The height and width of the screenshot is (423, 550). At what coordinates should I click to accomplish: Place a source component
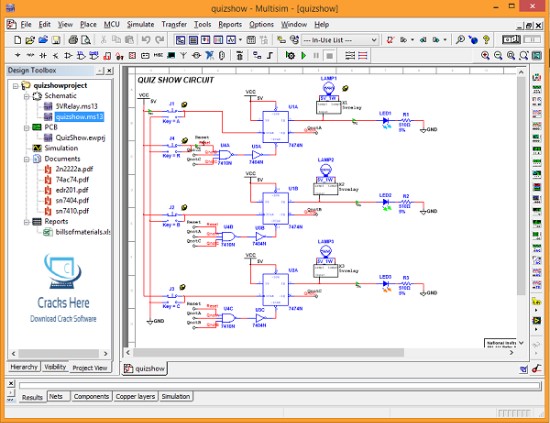(x=18, y=55)
